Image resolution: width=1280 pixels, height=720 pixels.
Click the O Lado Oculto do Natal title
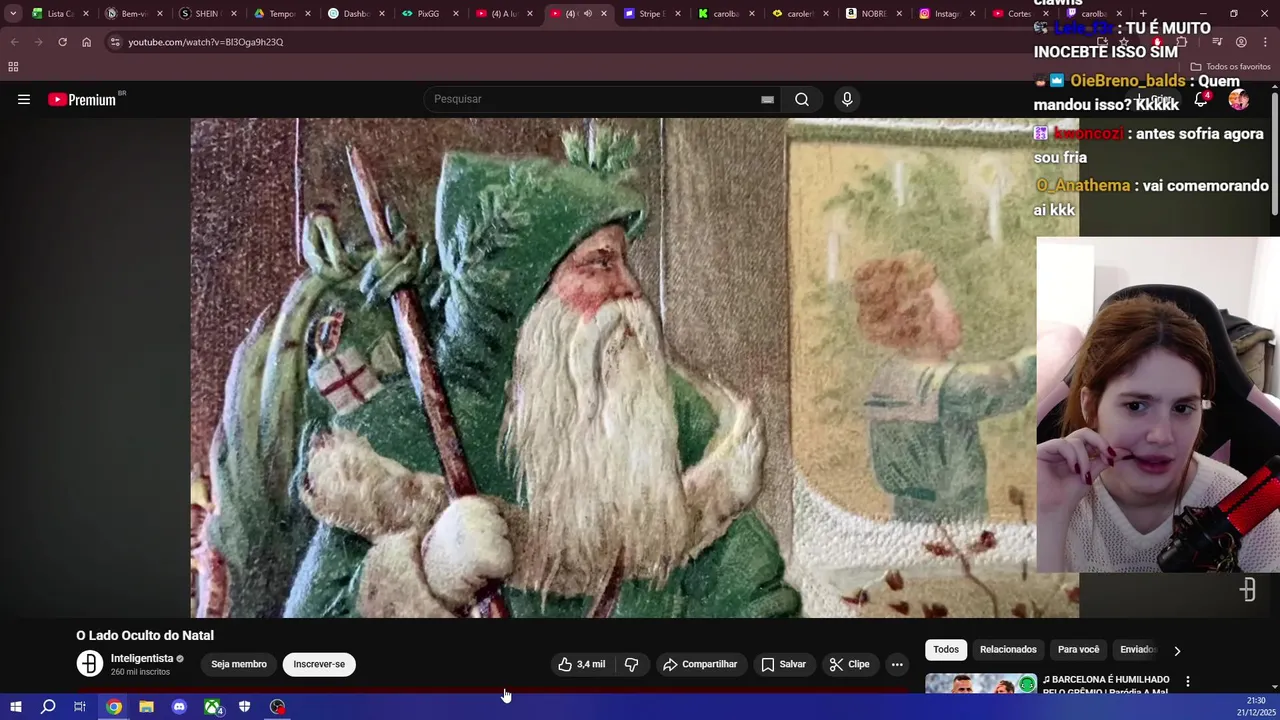pos(145,635)
